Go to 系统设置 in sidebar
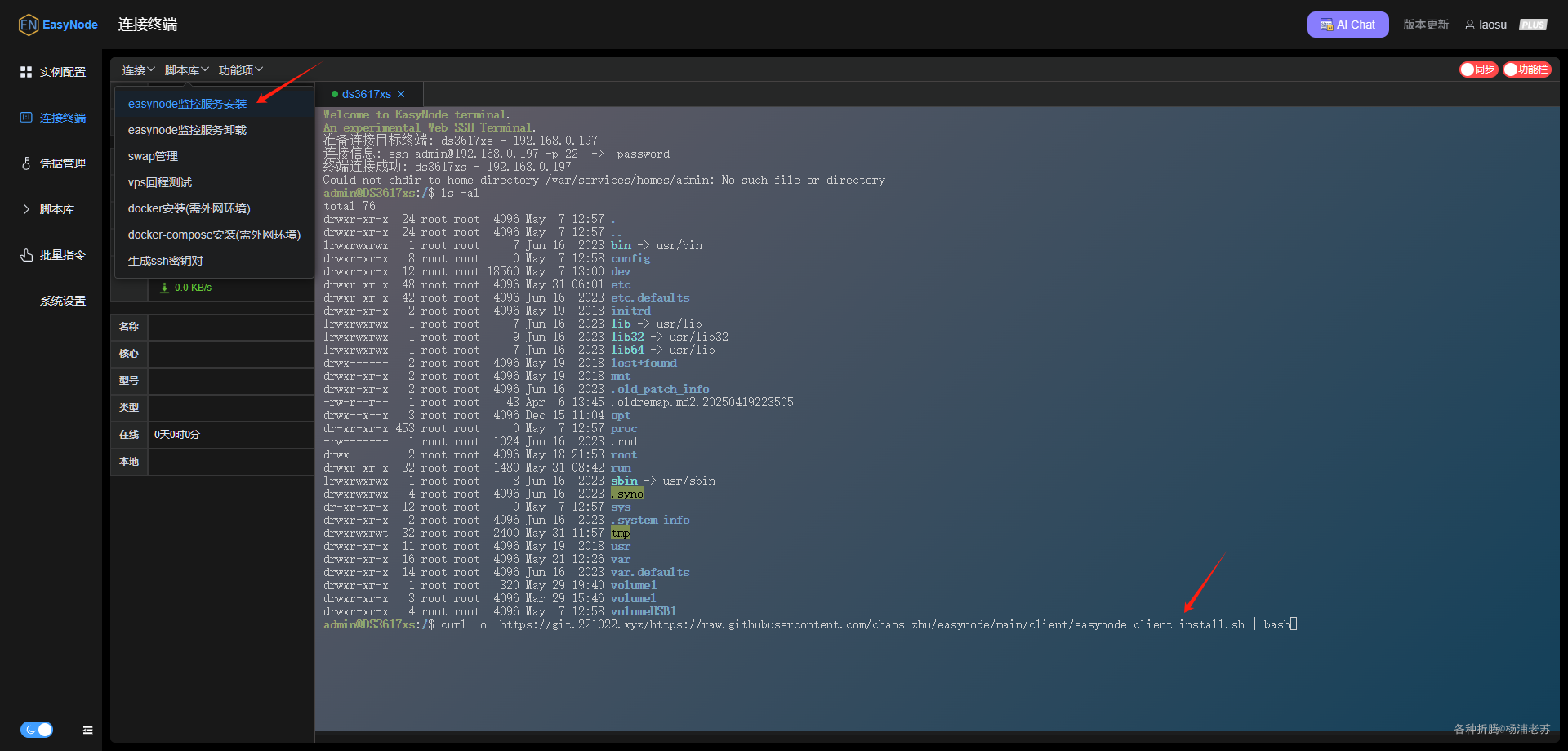Viewport: 1568px width, 751px height. [63, 301]
